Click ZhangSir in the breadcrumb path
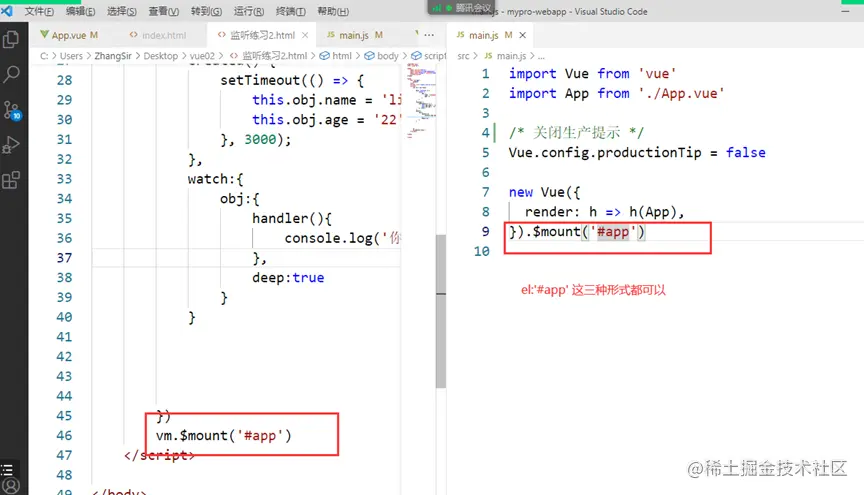864x495 pixels. point(113,56)
